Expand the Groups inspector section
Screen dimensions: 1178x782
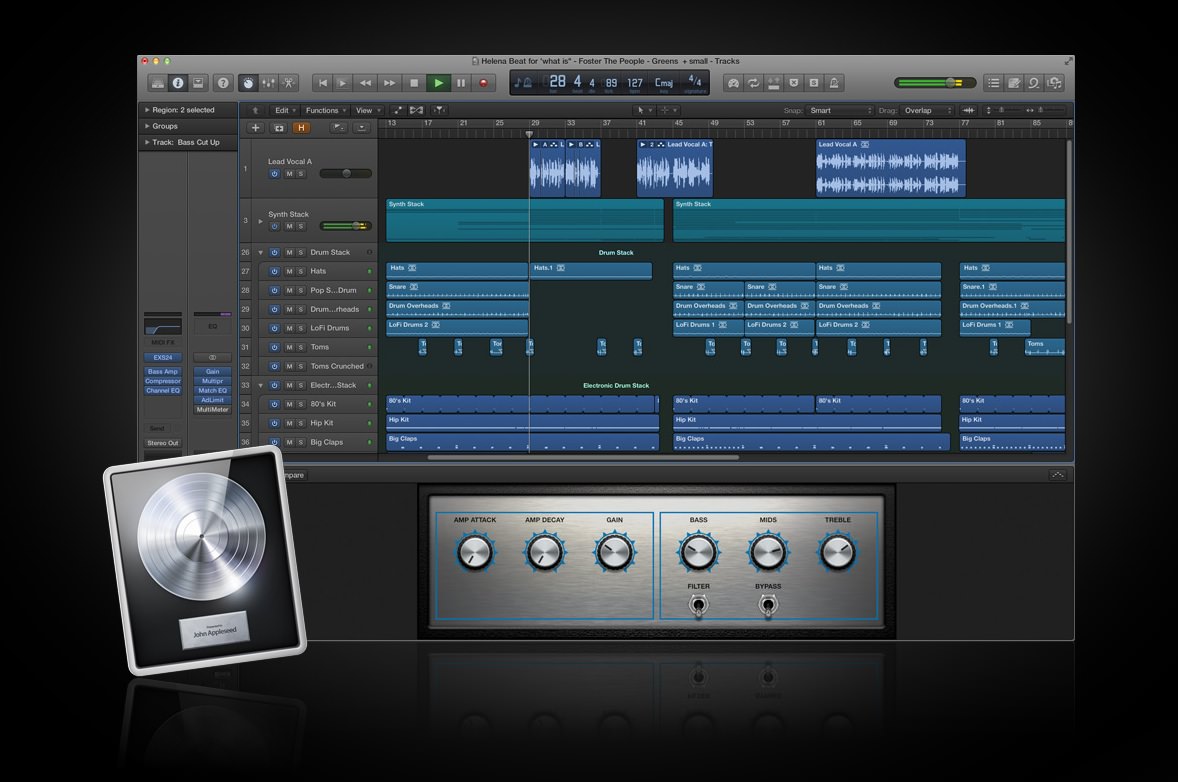coord(147,126)
